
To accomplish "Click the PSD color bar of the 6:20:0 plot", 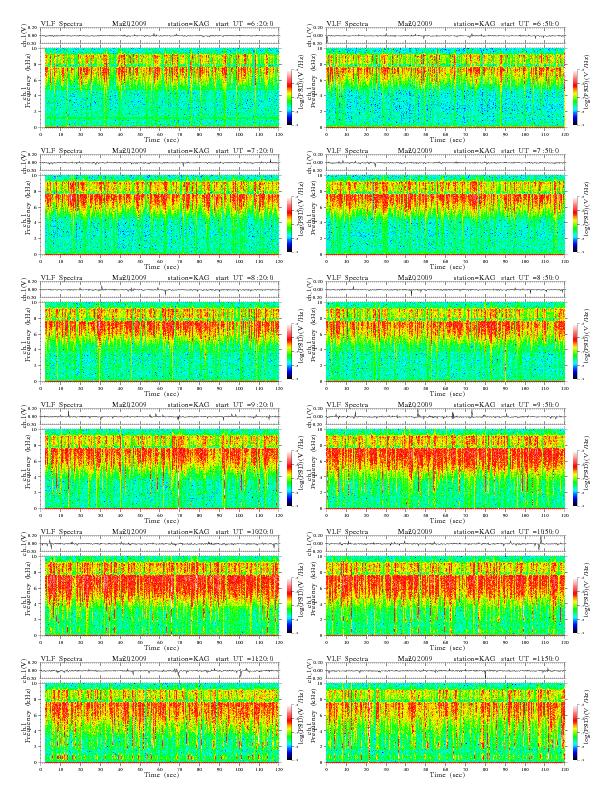I will [289, 96].
